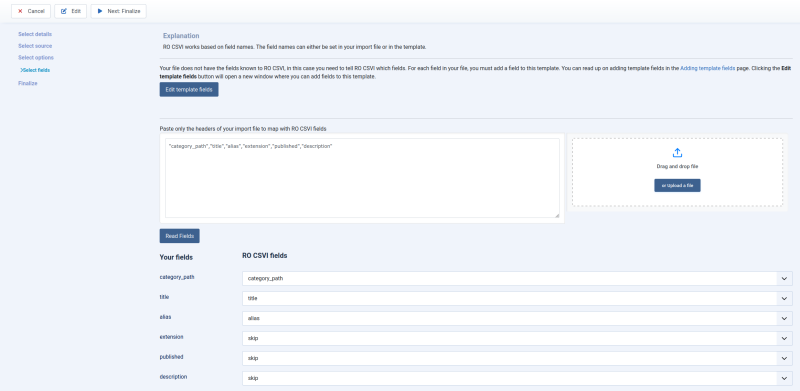Click the Read Fields button

point(180,236)
